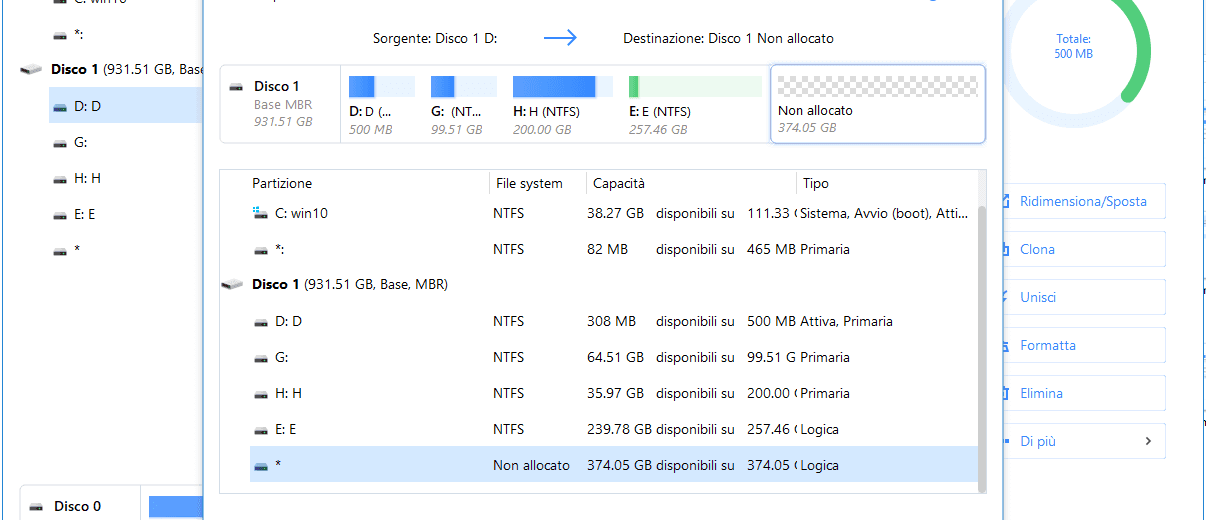
Task: Click drive icon of H: H in partition table
Action: (x=260, y=393)
